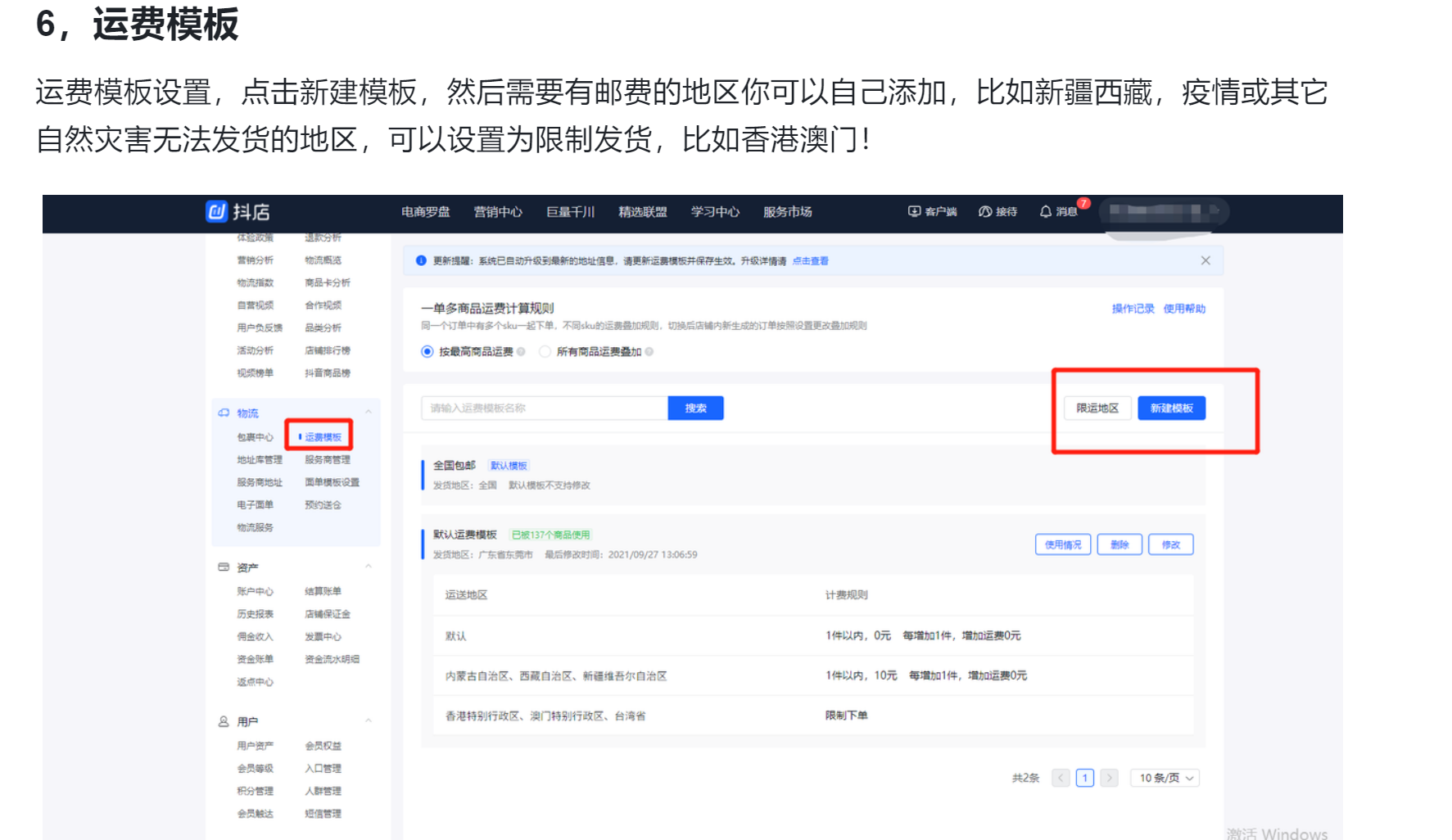Open the 消息 bell notifications icon

[1046, 212]
